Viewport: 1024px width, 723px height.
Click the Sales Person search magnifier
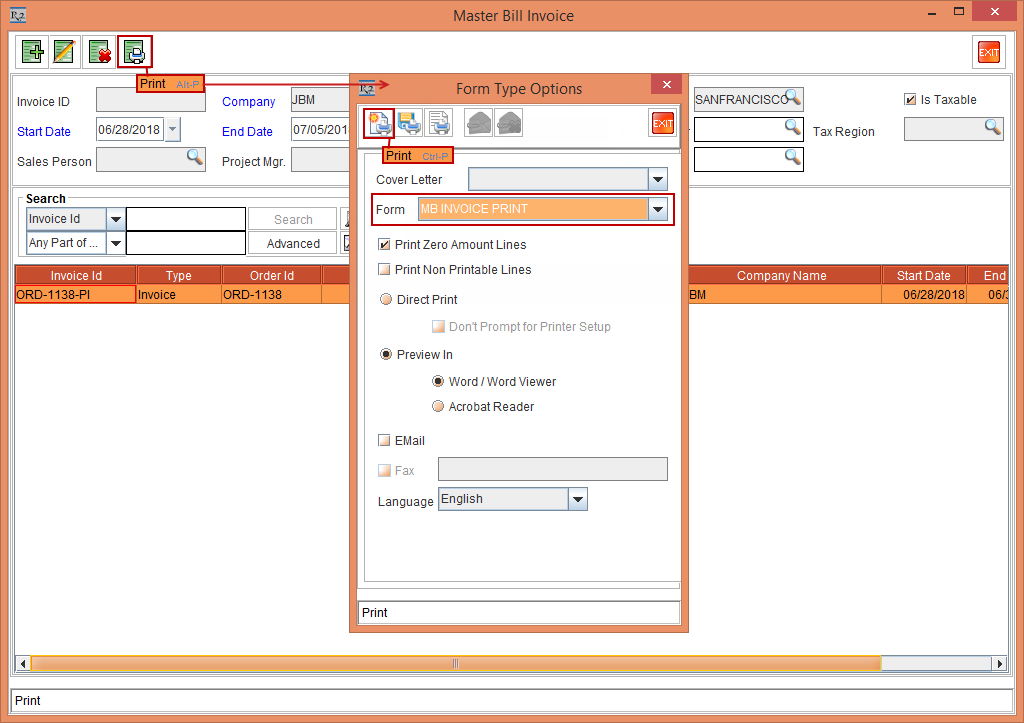pyautogui.click(x=198, y=161)
